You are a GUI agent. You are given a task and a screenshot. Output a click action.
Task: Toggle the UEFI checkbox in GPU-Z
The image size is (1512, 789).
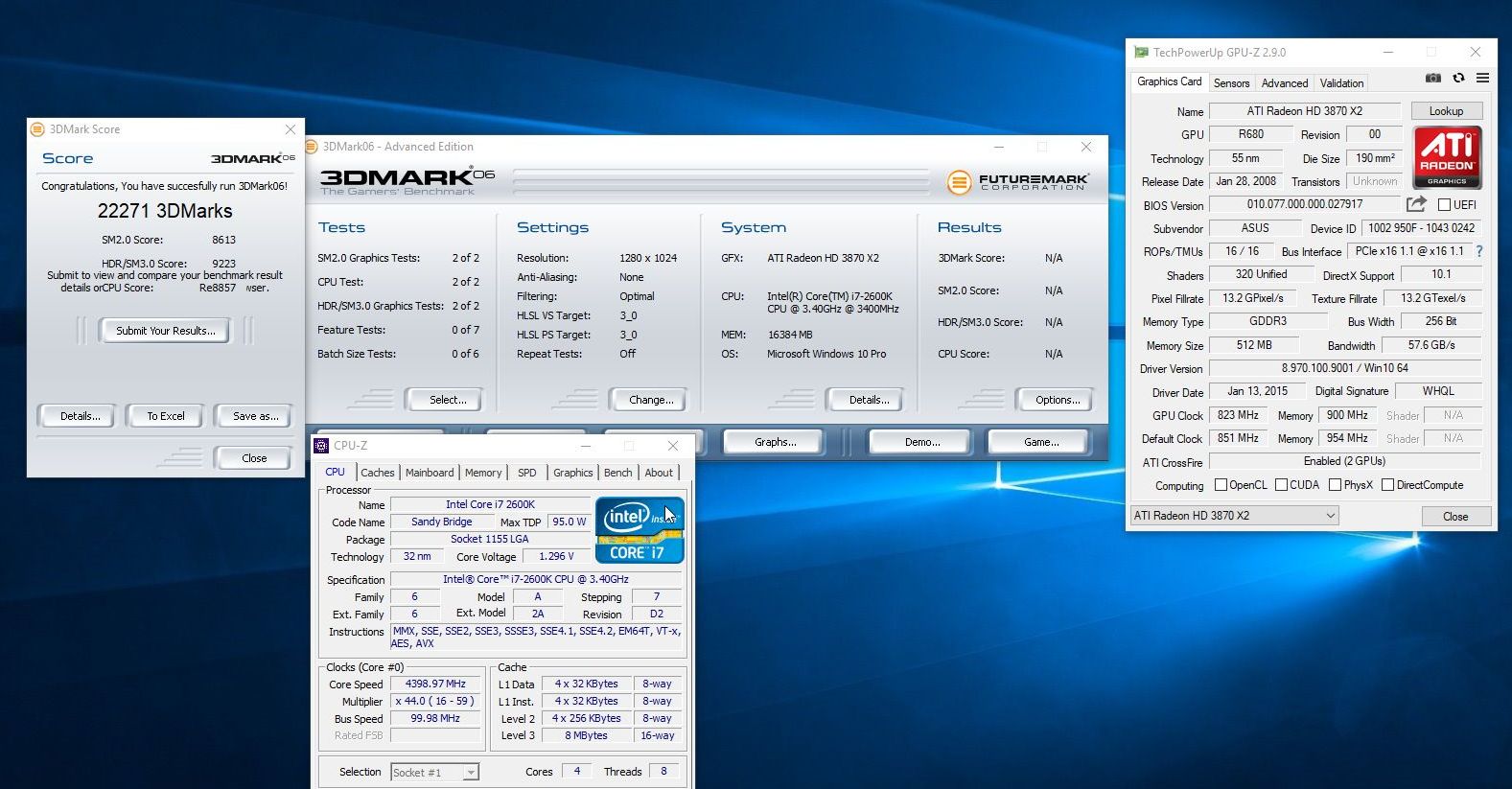point(1444,204)
